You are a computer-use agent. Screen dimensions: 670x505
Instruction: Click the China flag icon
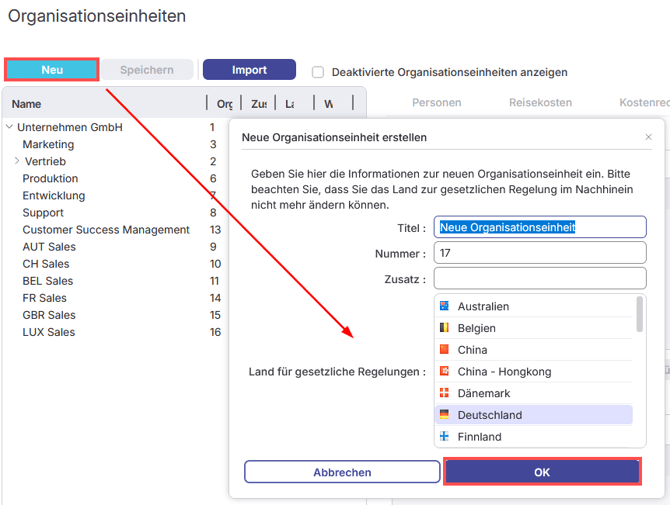click(x=444, y=350)
